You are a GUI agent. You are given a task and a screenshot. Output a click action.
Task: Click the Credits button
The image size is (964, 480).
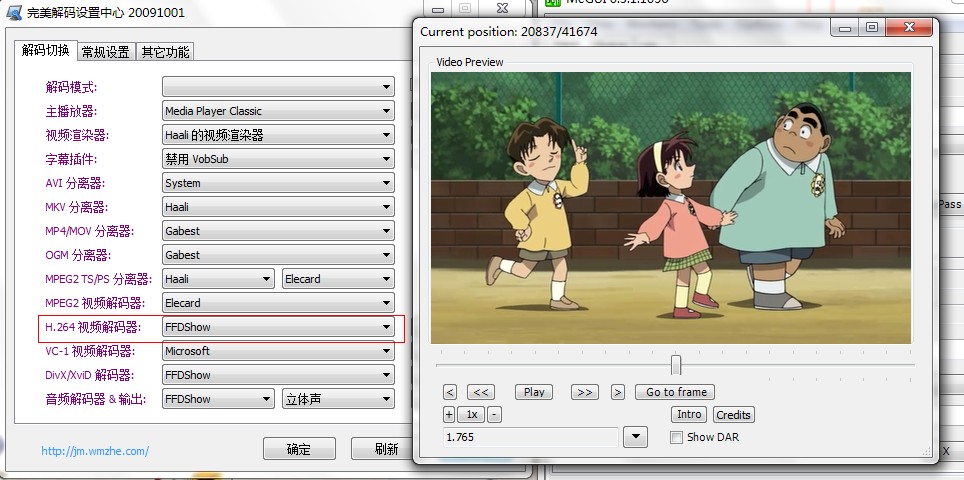point(733,415)
